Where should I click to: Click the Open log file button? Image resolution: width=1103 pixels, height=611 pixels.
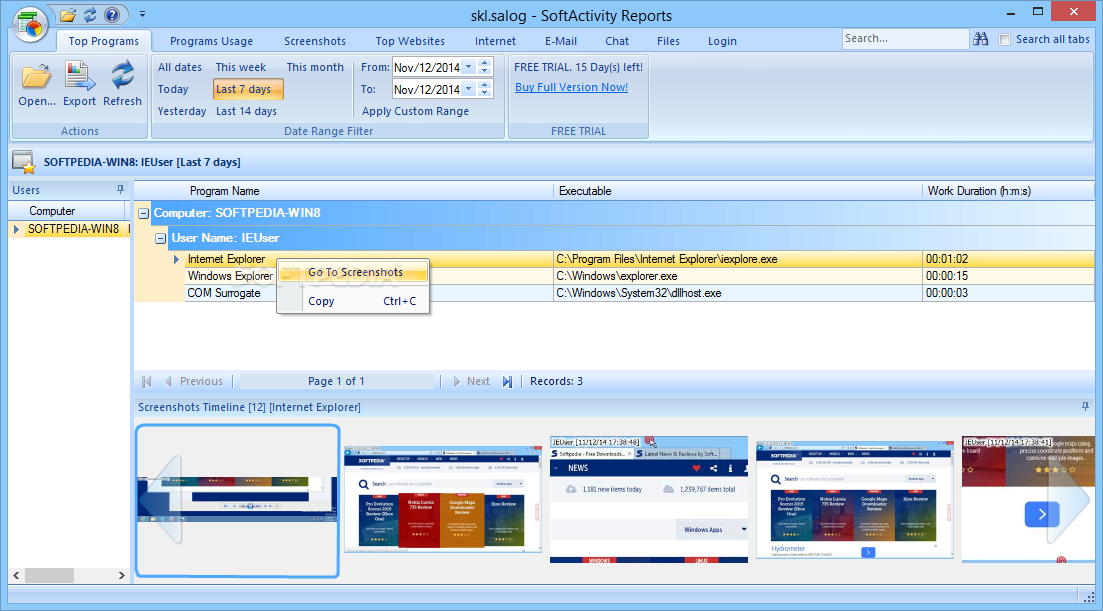[37, 84]
